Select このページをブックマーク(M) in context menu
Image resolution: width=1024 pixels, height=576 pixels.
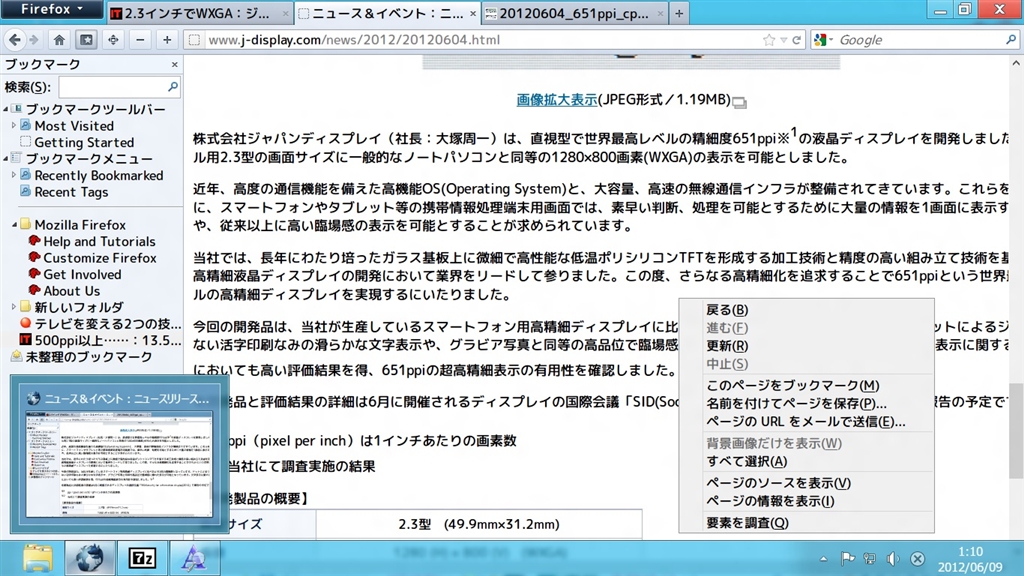(807, 385)
